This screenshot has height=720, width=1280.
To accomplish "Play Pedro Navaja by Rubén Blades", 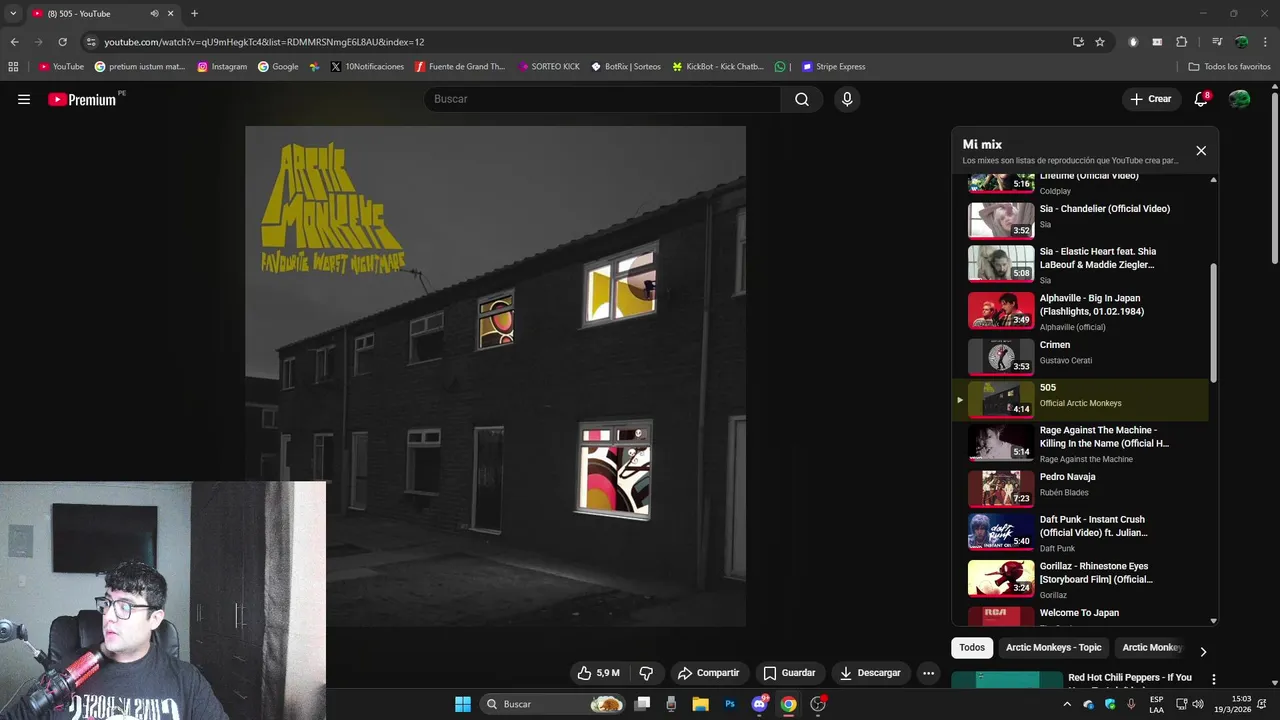I will [x=1080, y=488].
